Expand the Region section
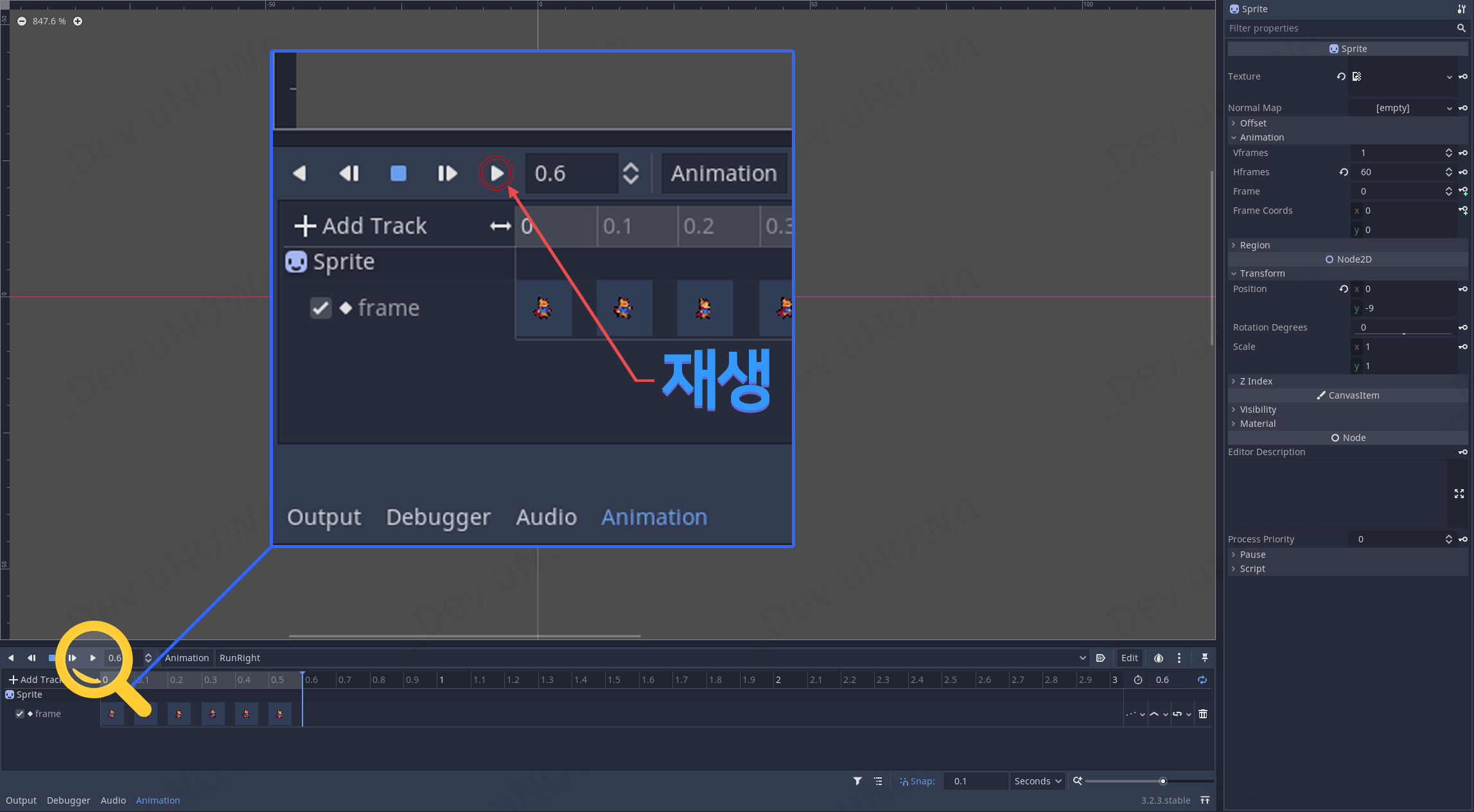 [x=1254, y=245]
